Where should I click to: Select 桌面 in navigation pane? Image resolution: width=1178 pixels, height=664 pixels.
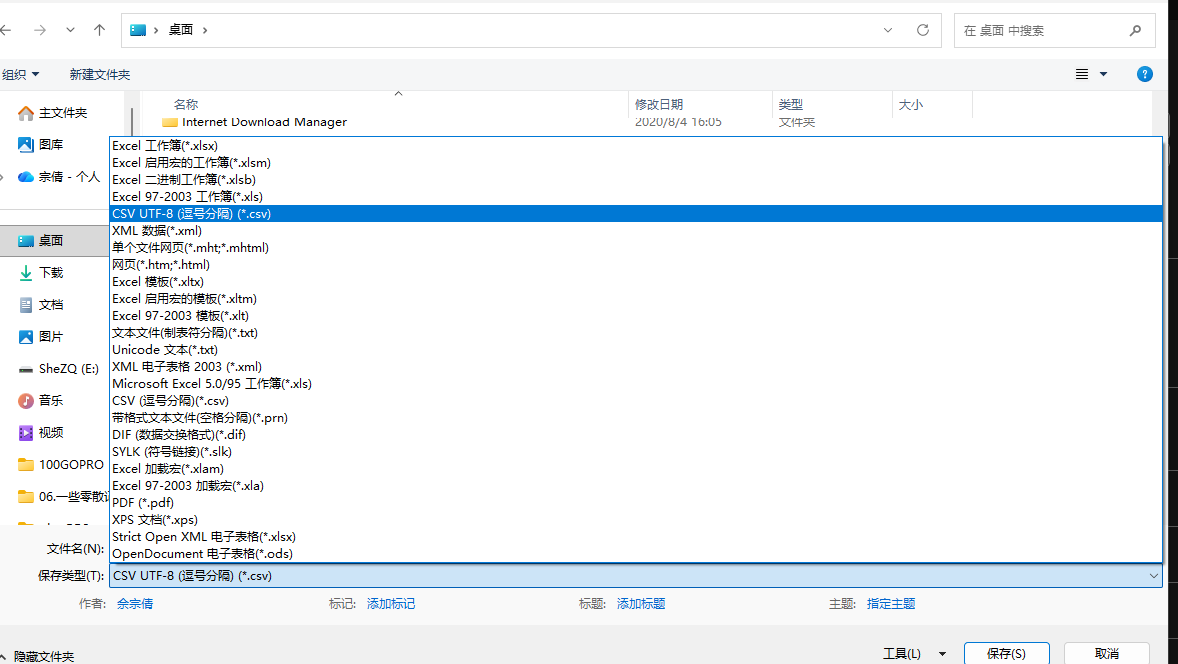(x=54, y=240)
